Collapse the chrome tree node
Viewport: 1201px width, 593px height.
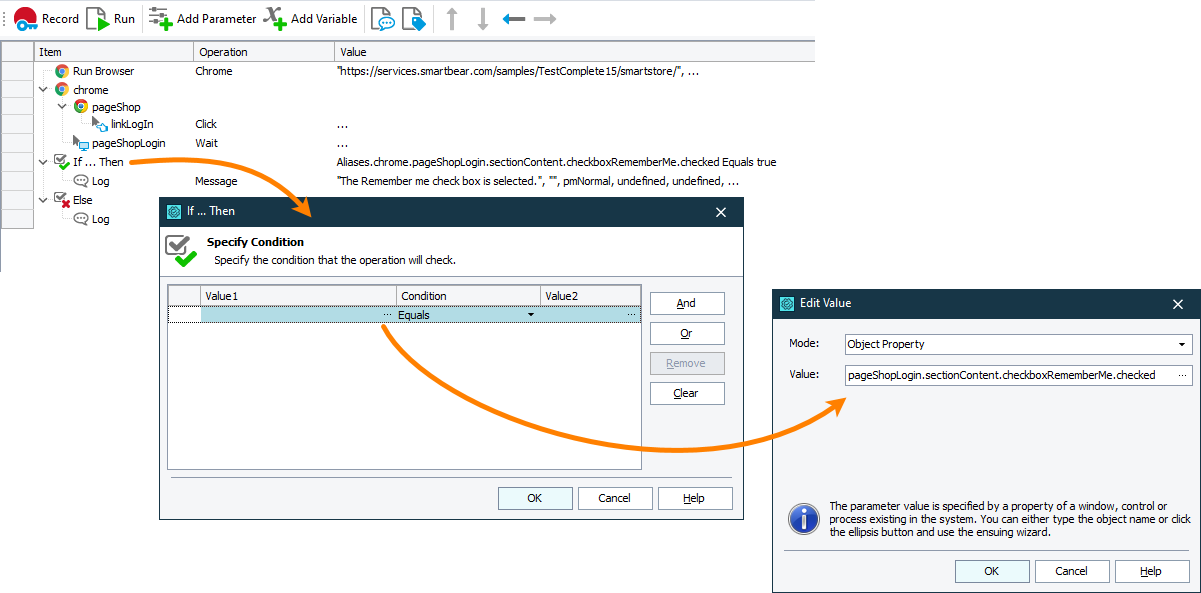coord(43,89)
